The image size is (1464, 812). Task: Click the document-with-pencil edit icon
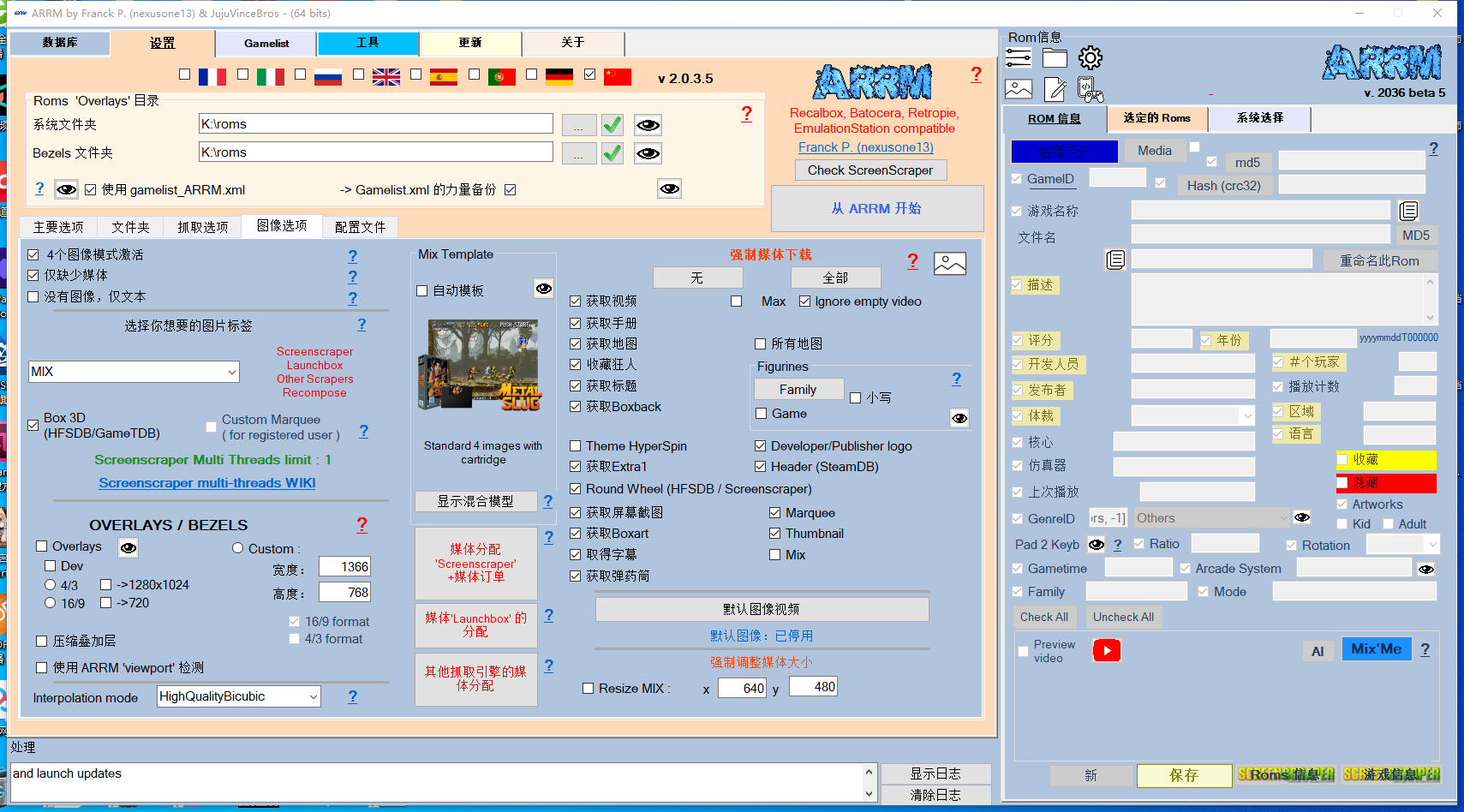pyautogui.click(x=1055, y=89)
